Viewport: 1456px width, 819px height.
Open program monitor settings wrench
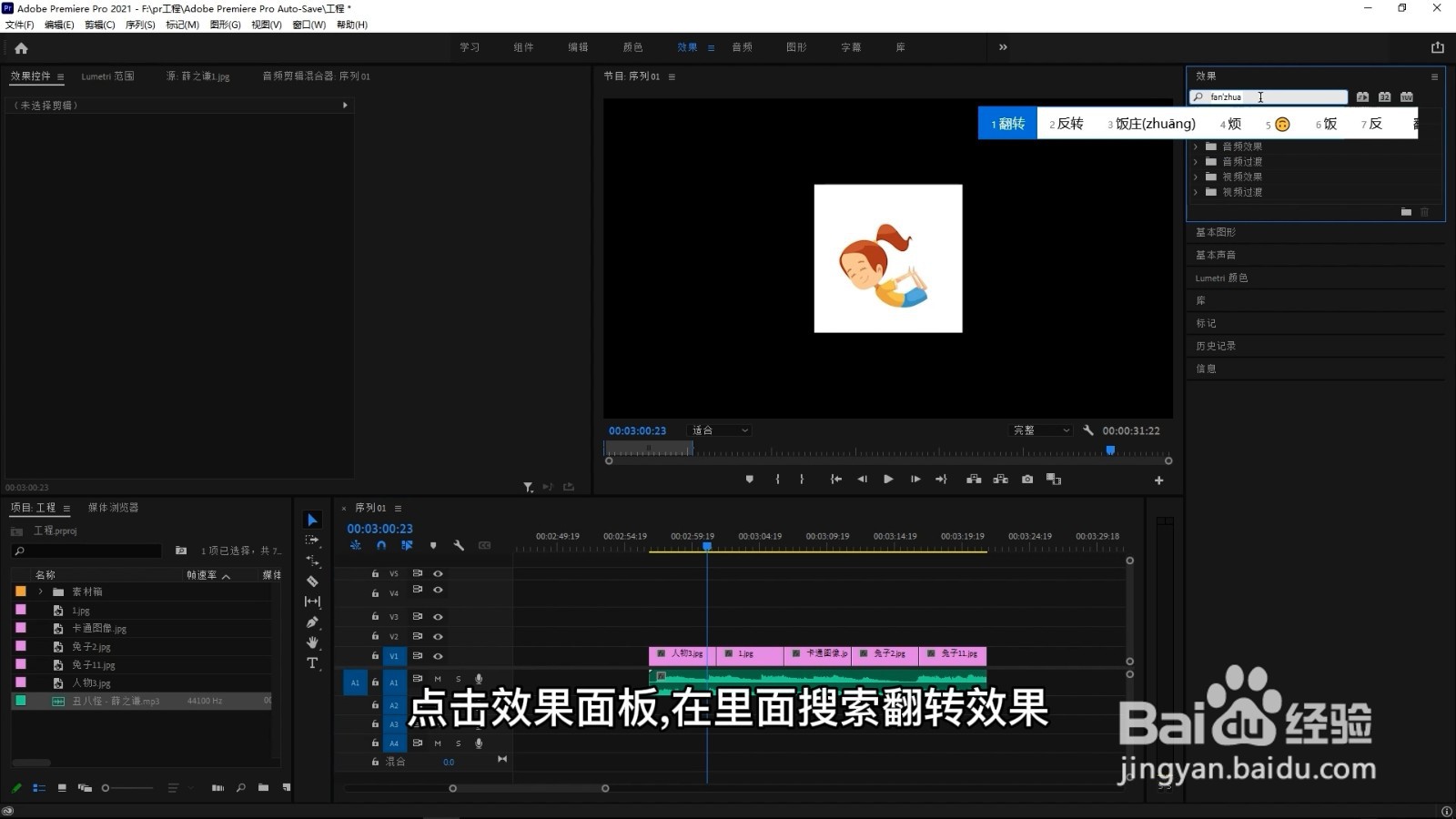point(1088,430)
